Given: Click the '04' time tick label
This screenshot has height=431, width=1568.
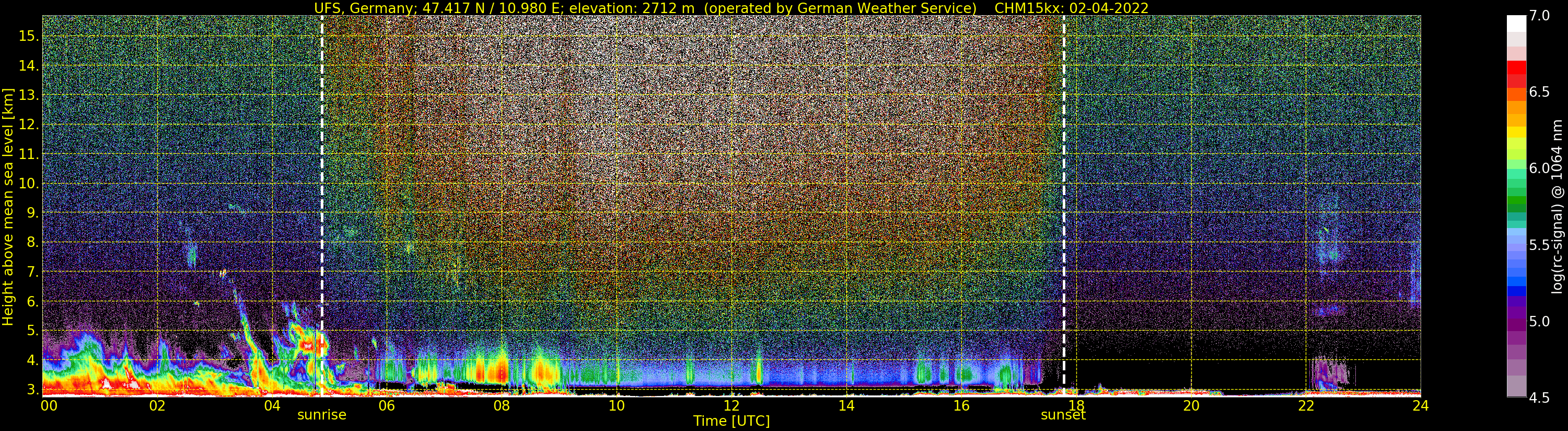Looking at the screenshot, I should click(272, 405).
